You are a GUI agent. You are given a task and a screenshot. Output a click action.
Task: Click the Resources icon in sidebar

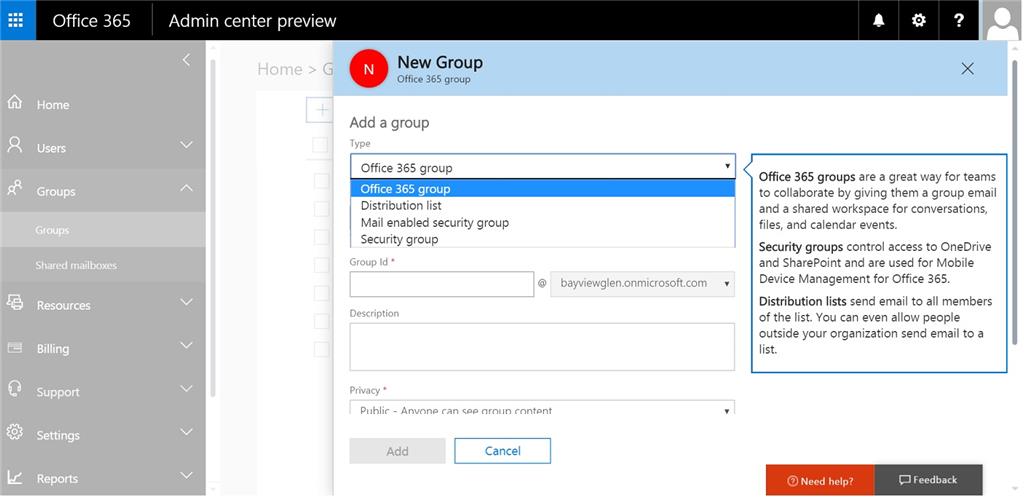point(14,302)
